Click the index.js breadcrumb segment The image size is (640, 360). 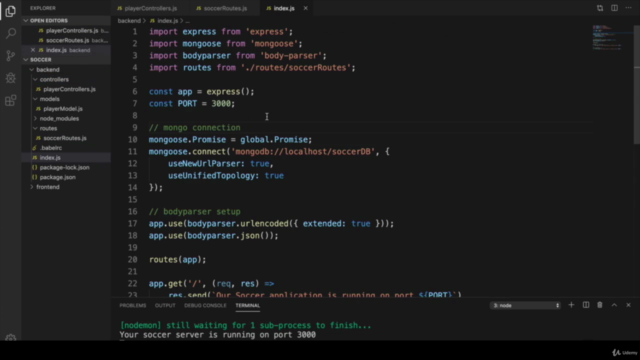[167, 20]
